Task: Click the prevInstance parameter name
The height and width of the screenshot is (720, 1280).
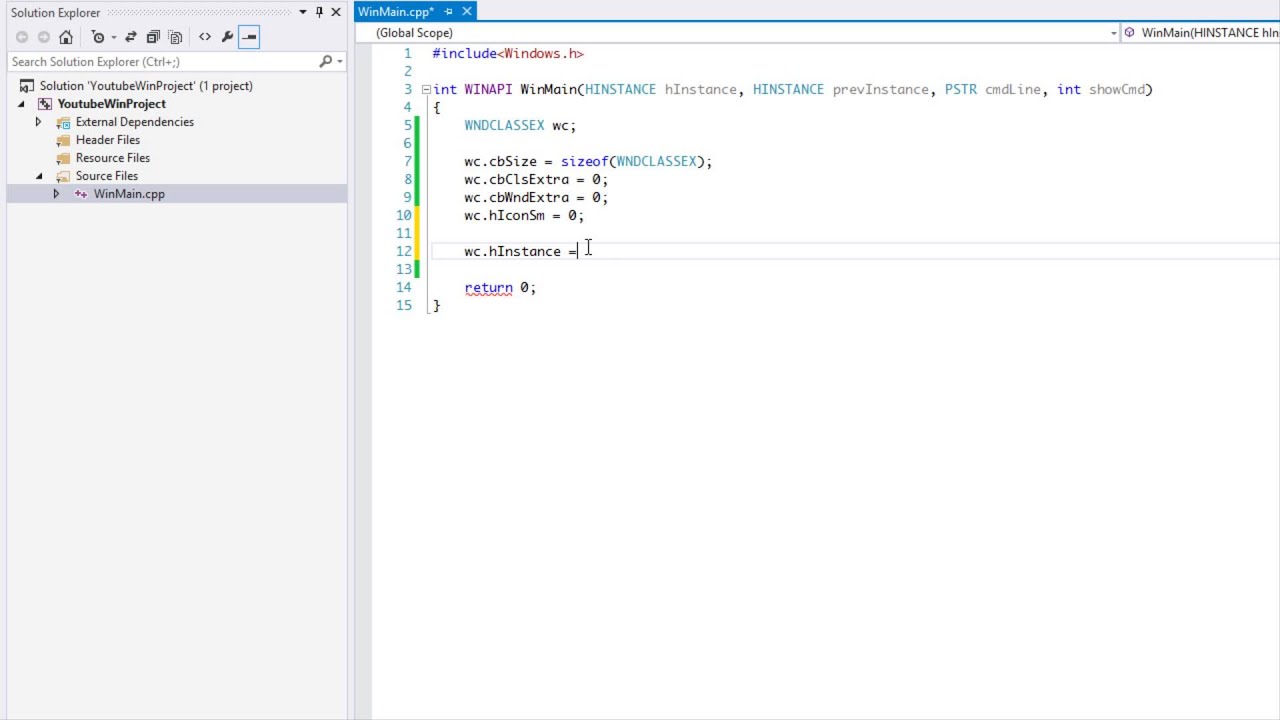Action: click(x=880, y=90)
